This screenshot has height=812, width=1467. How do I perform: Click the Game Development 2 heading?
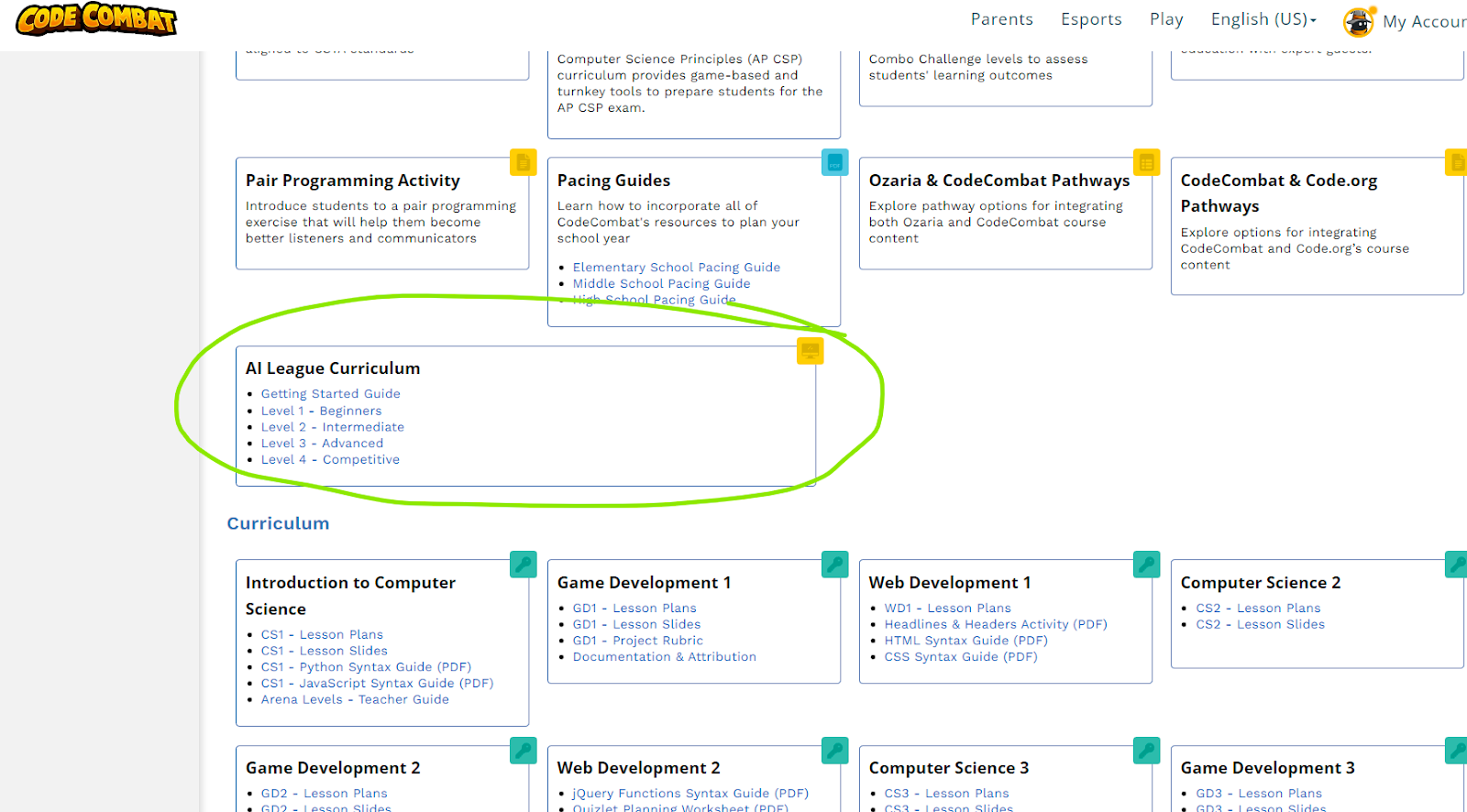tap(333, 769)
